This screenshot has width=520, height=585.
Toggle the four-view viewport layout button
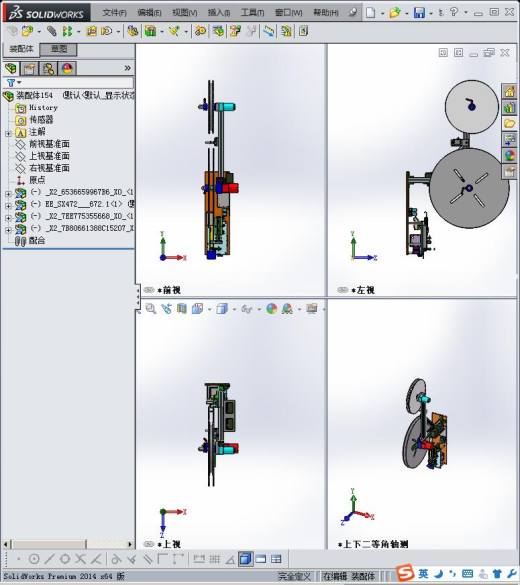276,559
